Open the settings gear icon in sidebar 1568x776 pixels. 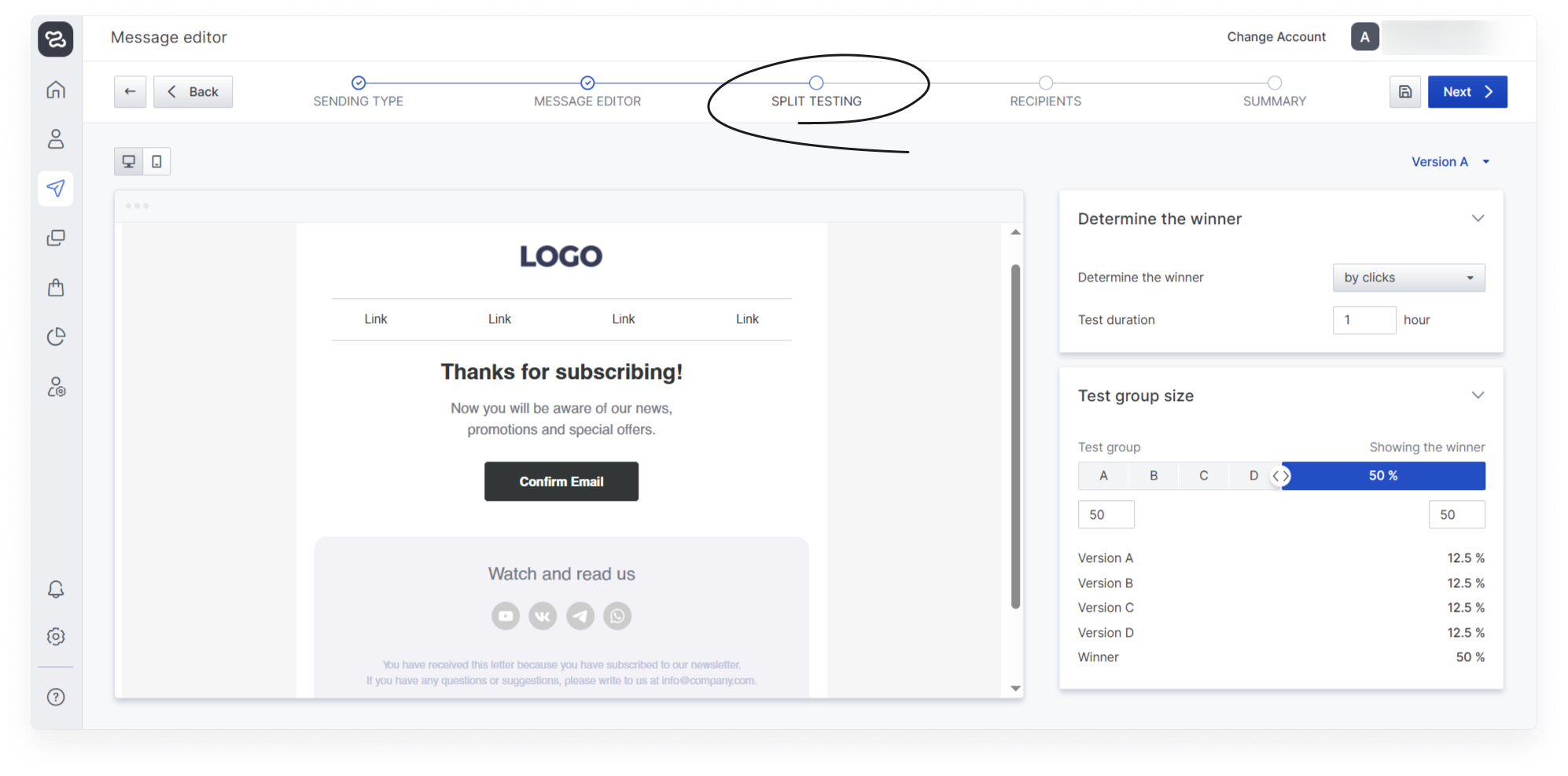pos(56,636)
